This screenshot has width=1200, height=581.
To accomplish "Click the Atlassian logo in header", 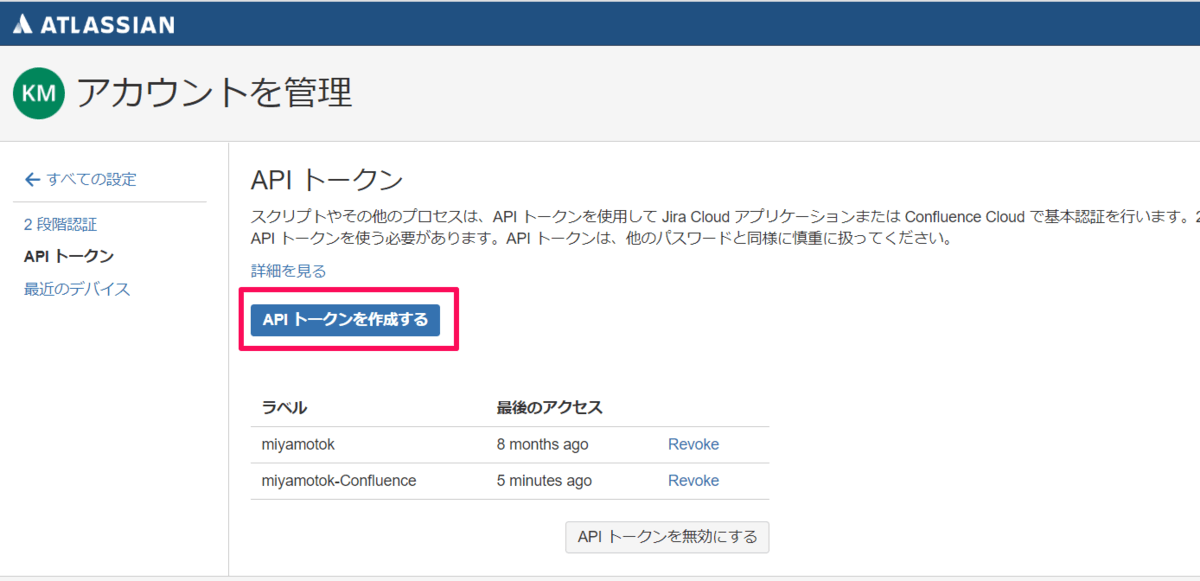I will 94,24.
